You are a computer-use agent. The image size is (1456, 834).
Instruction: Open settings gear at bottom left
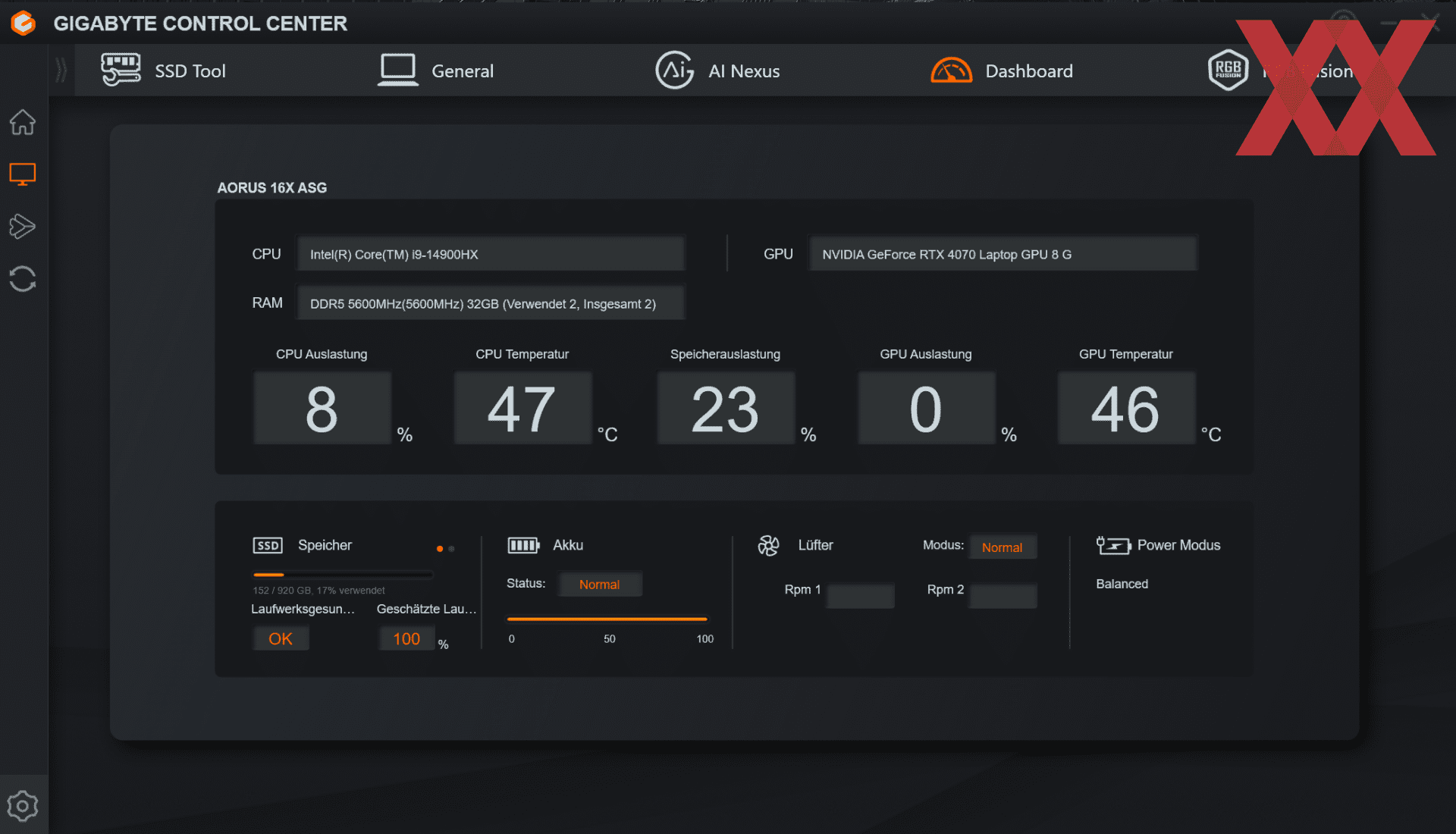pyautogui.click(x=23, y=805)
